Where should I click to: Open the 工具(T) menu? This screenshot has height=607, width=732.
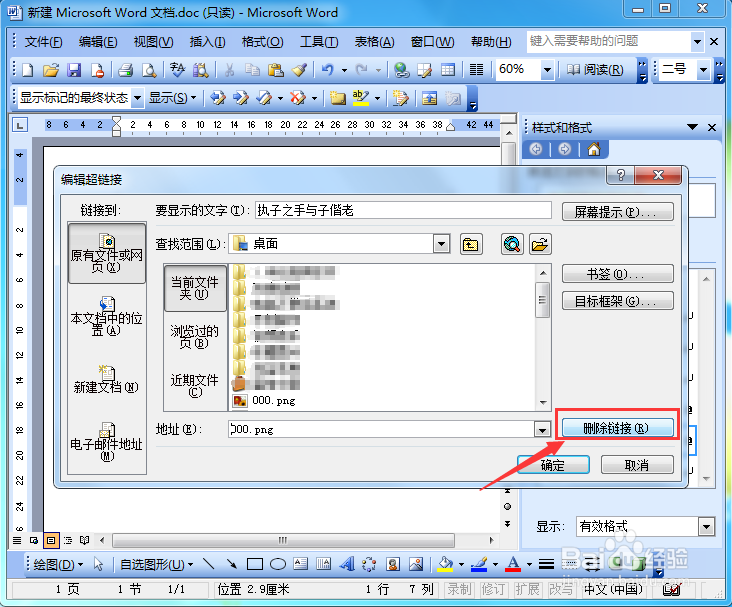coord(318,42)
